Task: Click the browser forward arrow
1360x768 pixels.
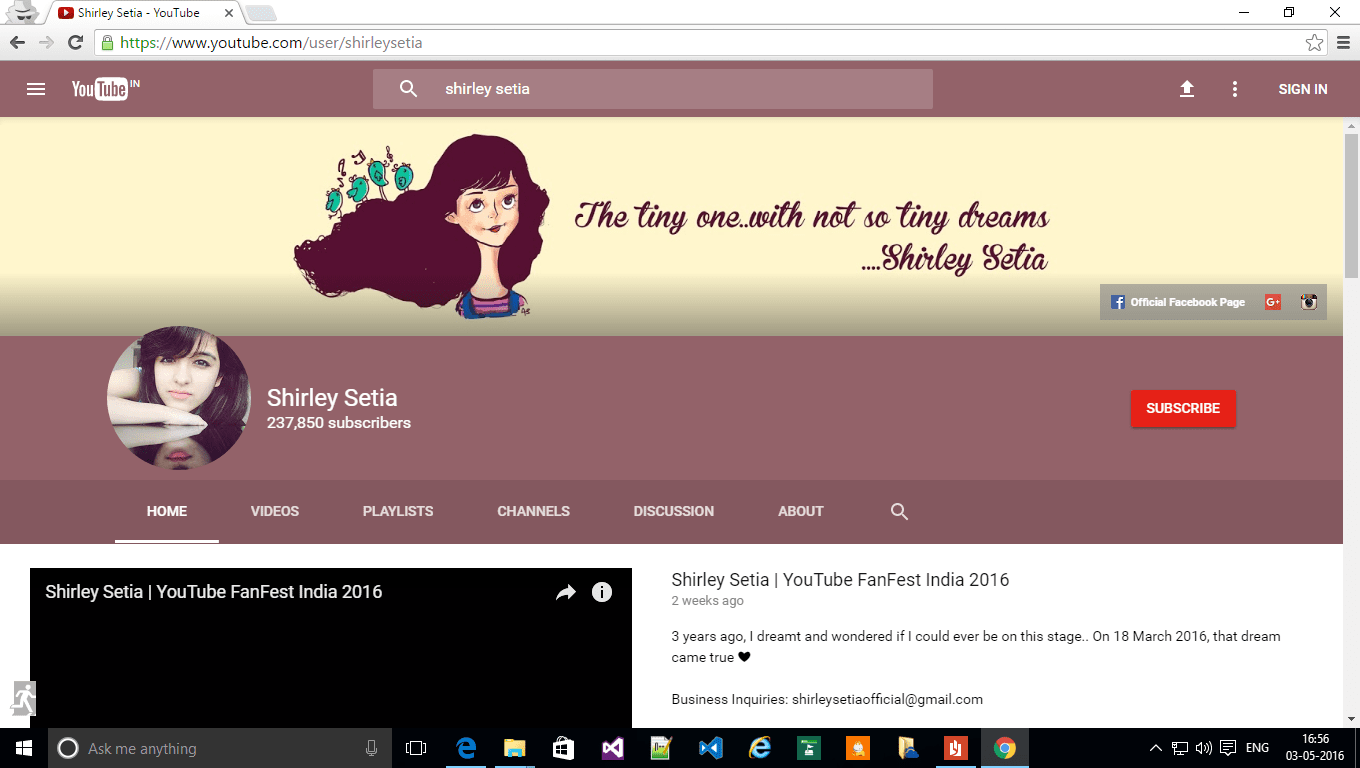Action: click(46, 42)
